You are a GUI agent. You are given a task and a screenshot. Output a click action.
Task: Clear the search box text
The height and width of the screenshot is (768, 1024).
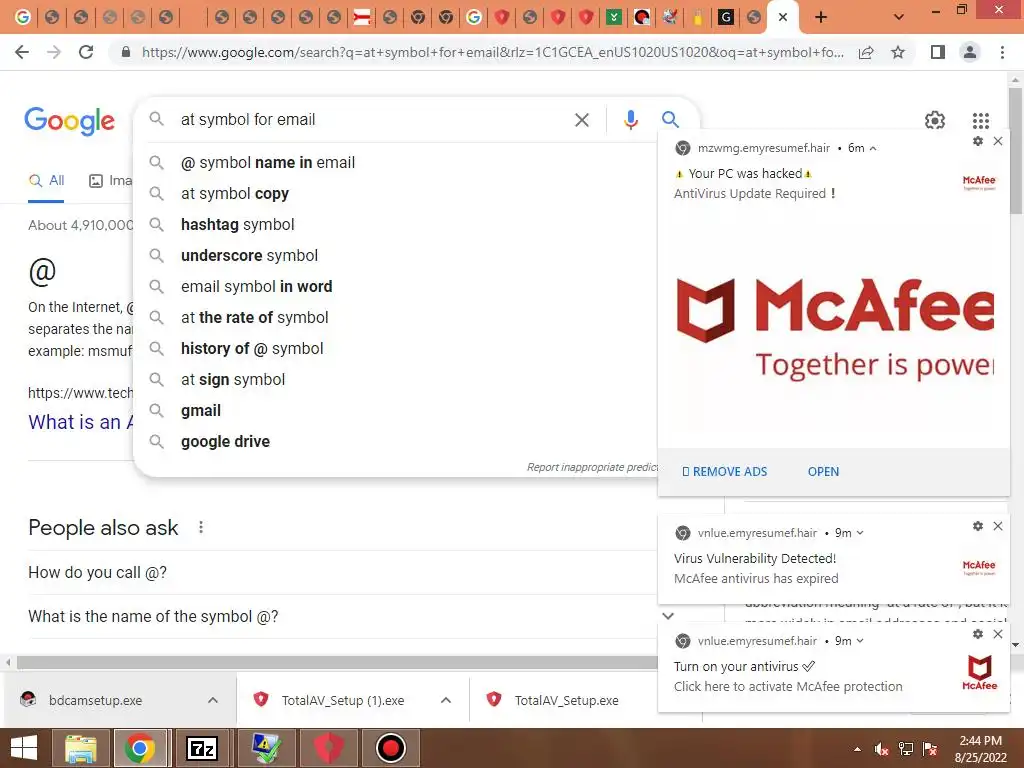coord(581,120)
